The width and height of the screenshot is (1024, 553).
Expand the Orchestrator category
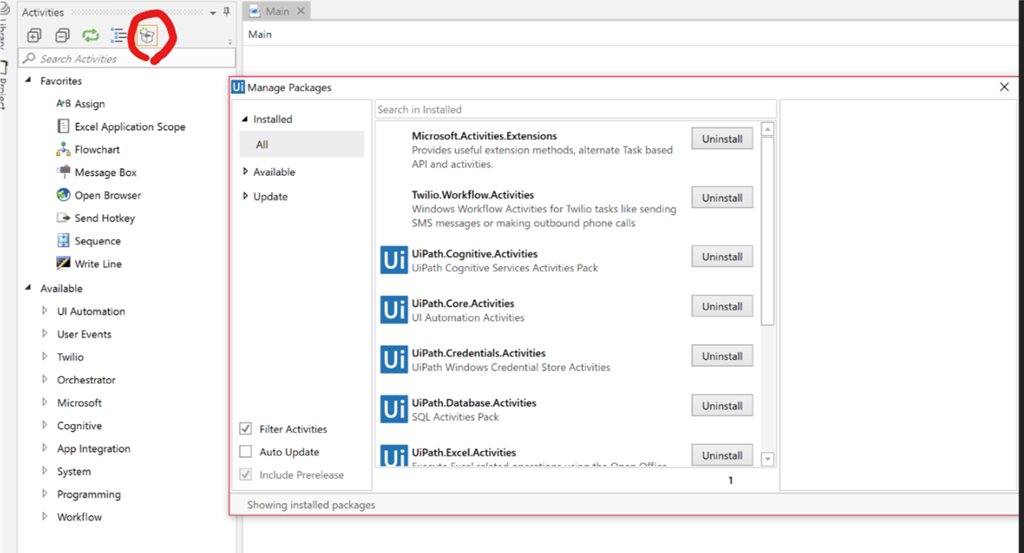[x=44, y=379]
